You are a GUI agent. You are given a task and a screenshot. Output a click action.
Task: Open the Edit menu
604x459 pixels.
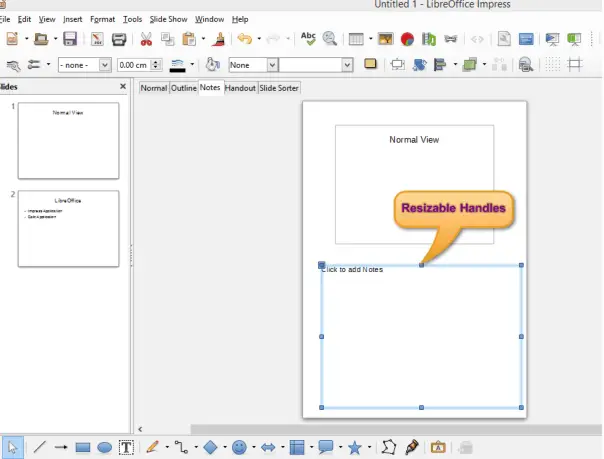click(24, 19)
